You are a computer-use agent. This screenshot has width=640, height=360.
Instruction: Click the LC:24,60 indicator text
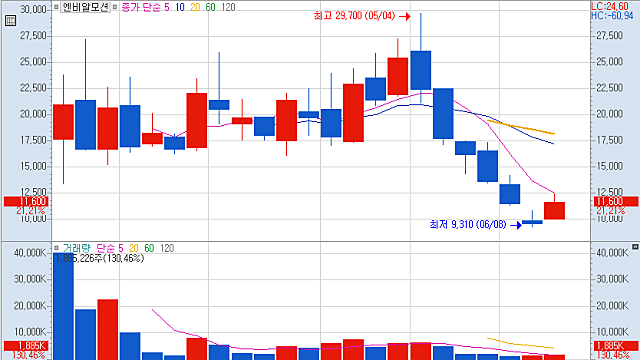(610, 6)
